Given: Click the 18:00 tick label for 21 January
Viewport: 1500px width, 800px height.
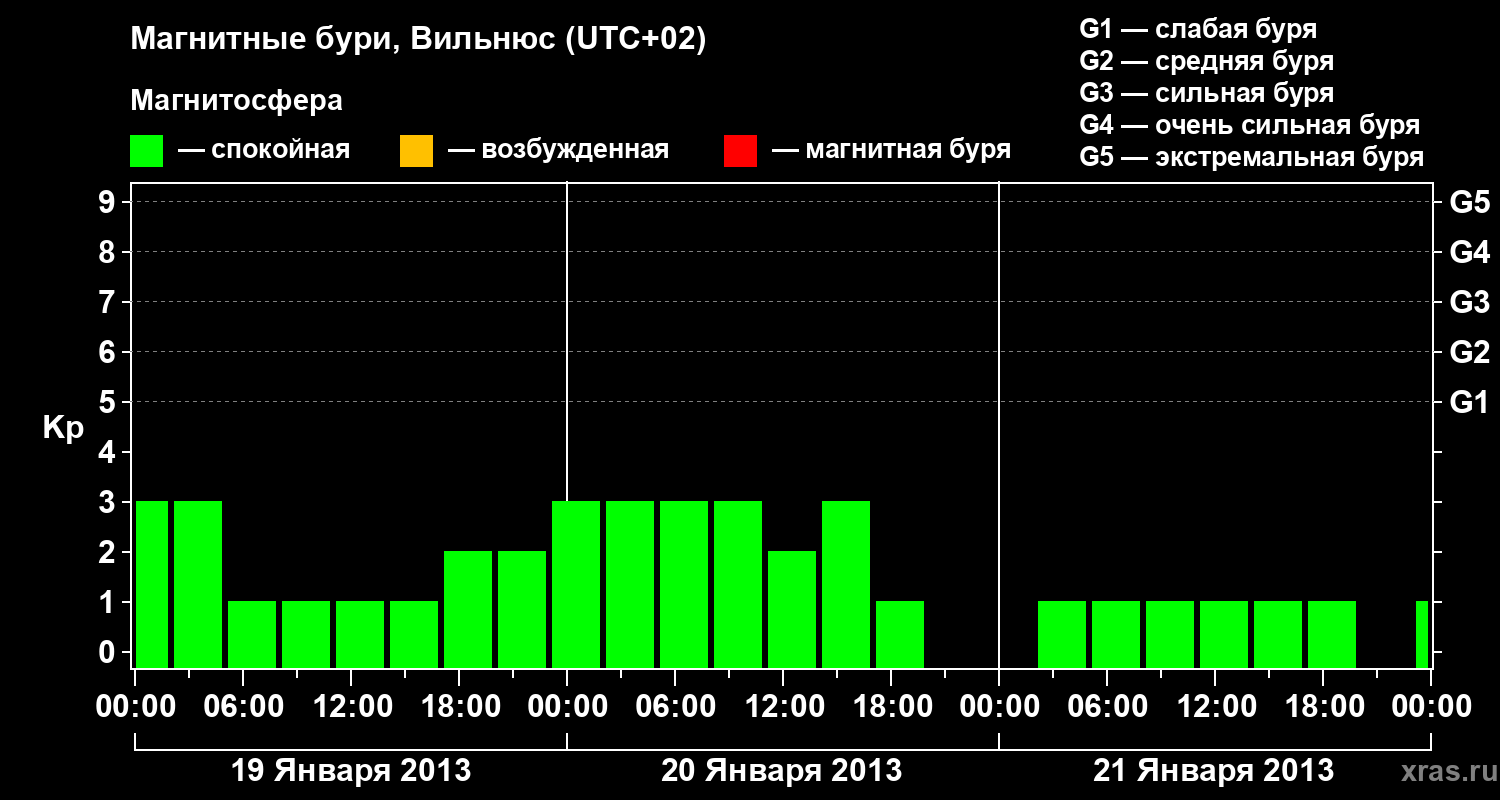Looking at the screenshot, I should click(x=1324, y=706).
